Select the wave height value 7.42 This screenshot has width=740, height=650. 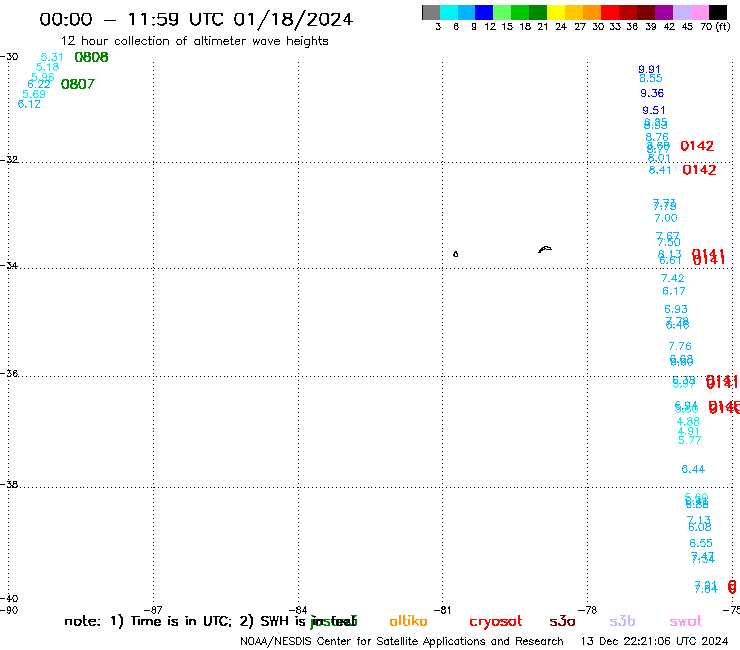673,278
